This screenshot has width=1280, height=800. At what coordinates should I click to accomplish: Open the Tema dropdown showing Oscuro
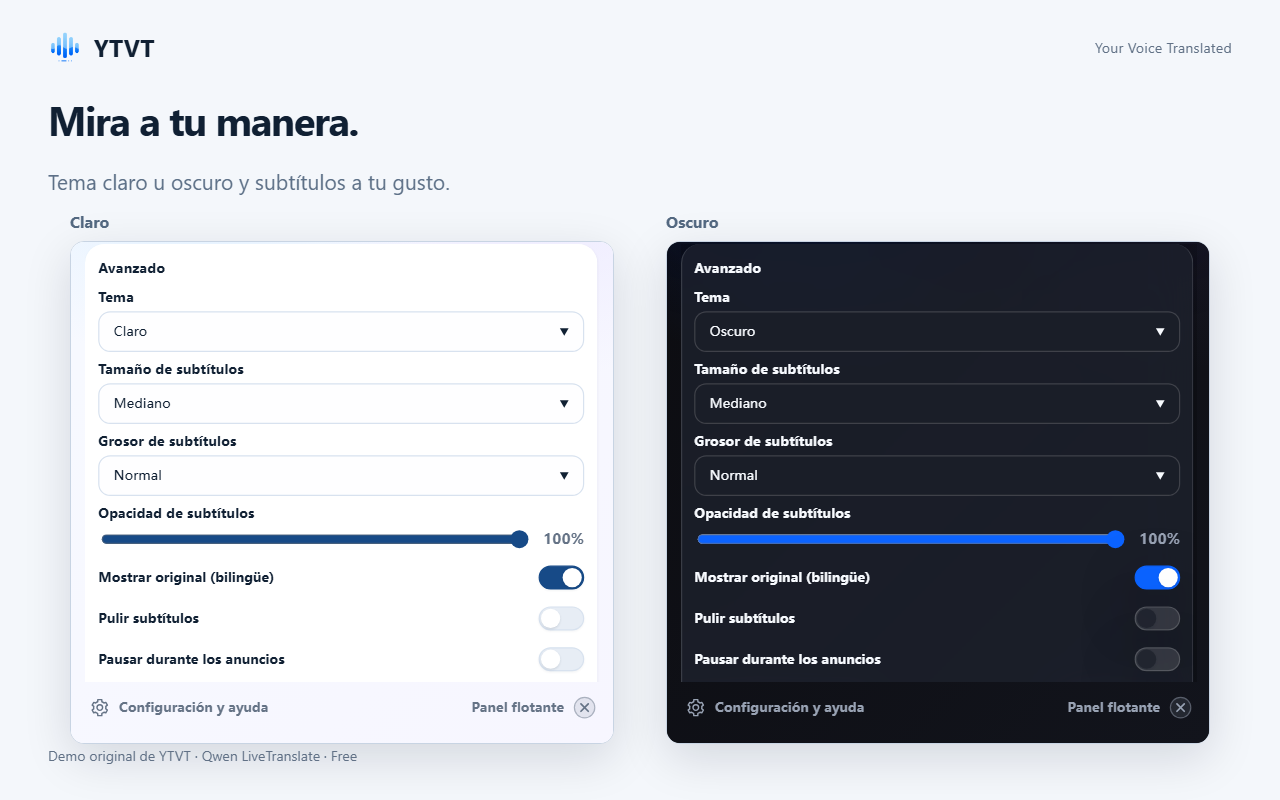tap(937, 331)
